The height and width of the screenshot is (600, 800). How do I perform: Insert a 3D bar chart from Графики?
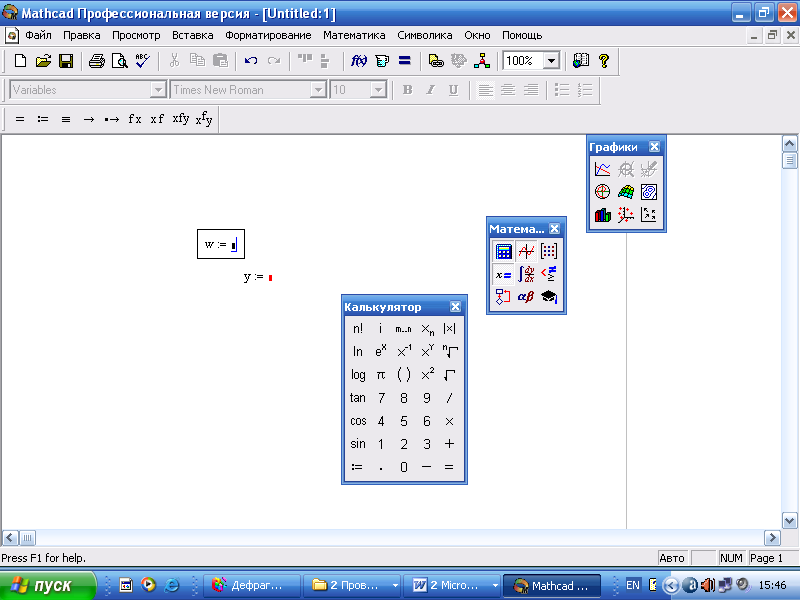[x=603, y=215]
